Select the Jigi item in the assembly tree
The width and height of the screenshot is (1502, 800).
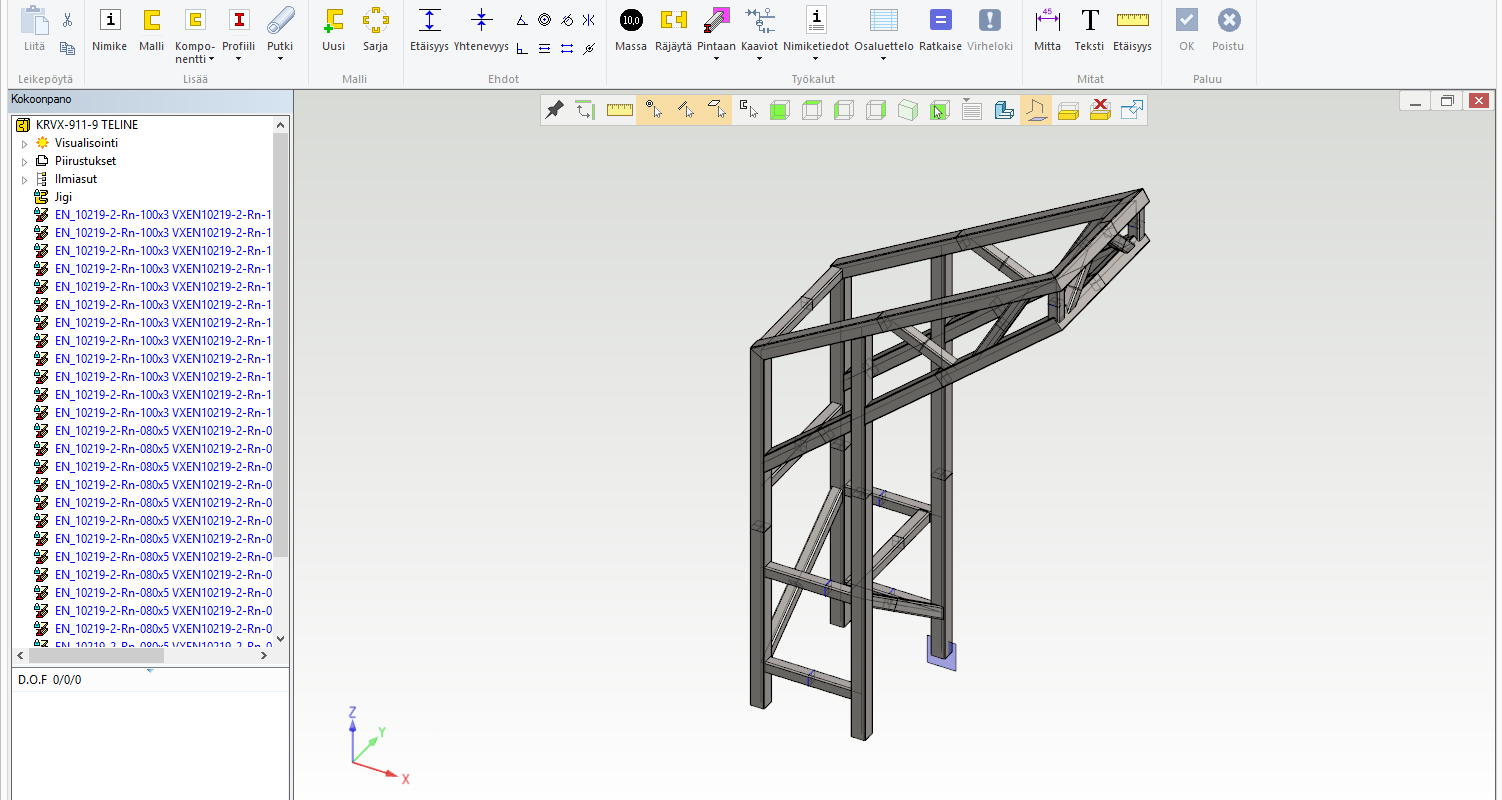(x=63, y=197)
